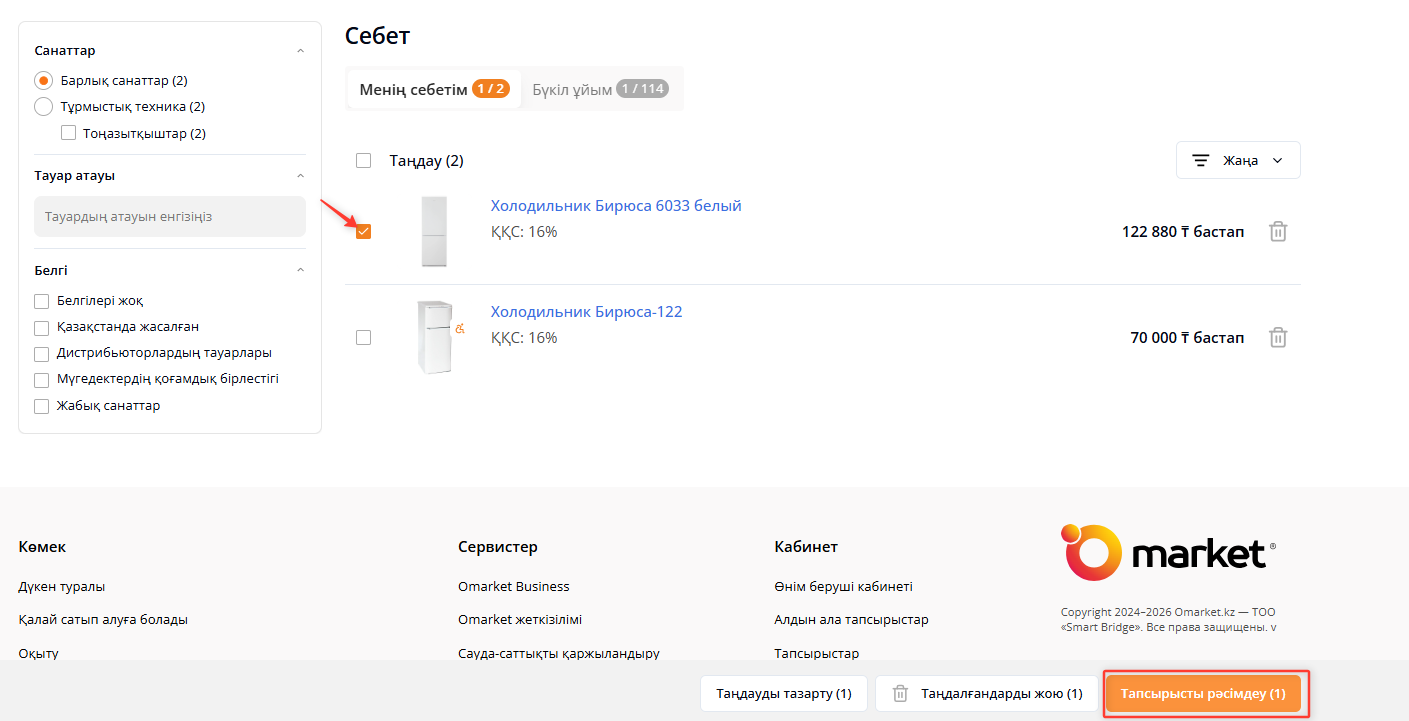
Task: Click the Тапсырысты рәсімдеу (1) button
Action: pos(1203,693)
